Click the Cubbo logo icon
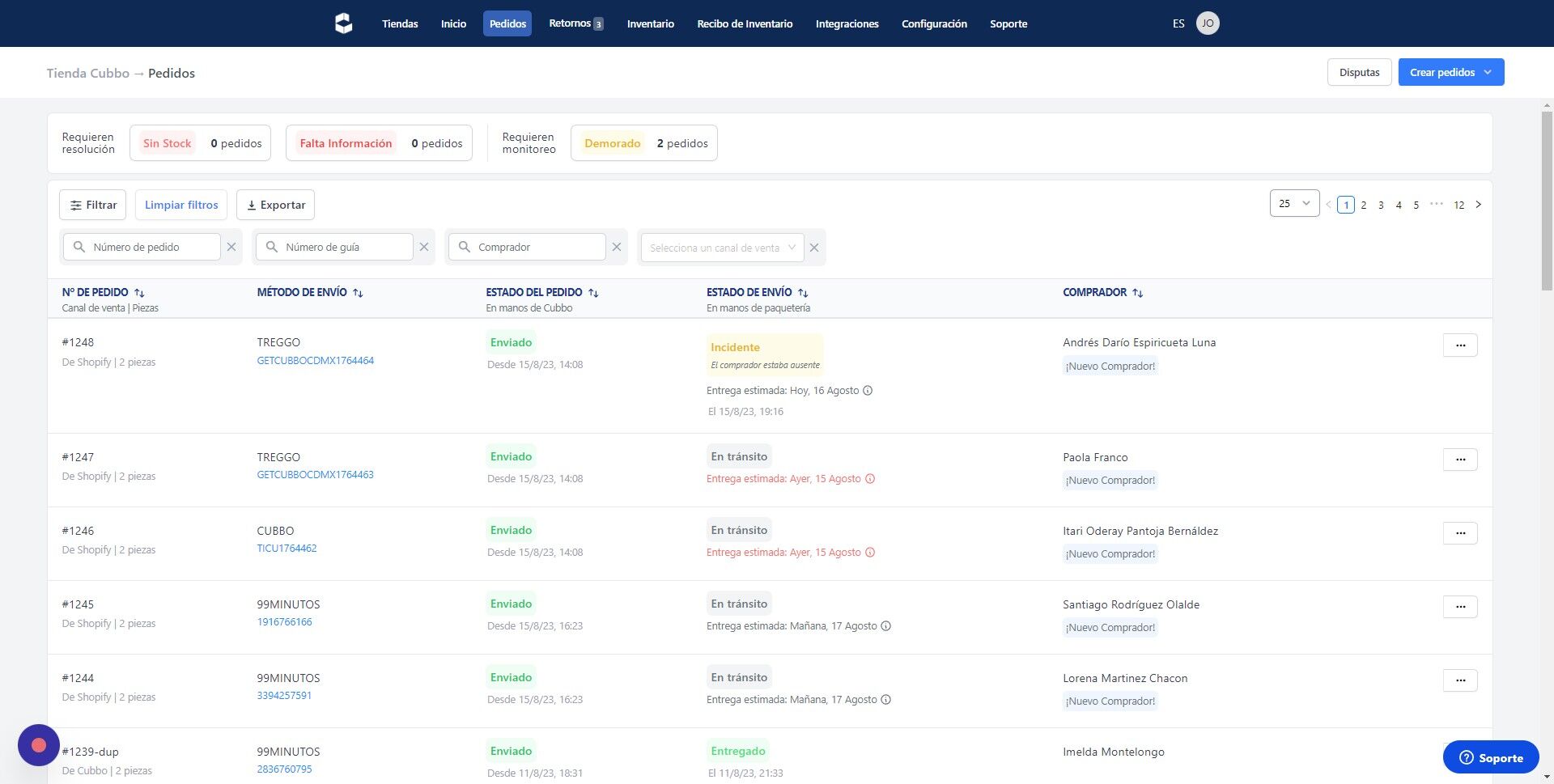 click(343, 23)
